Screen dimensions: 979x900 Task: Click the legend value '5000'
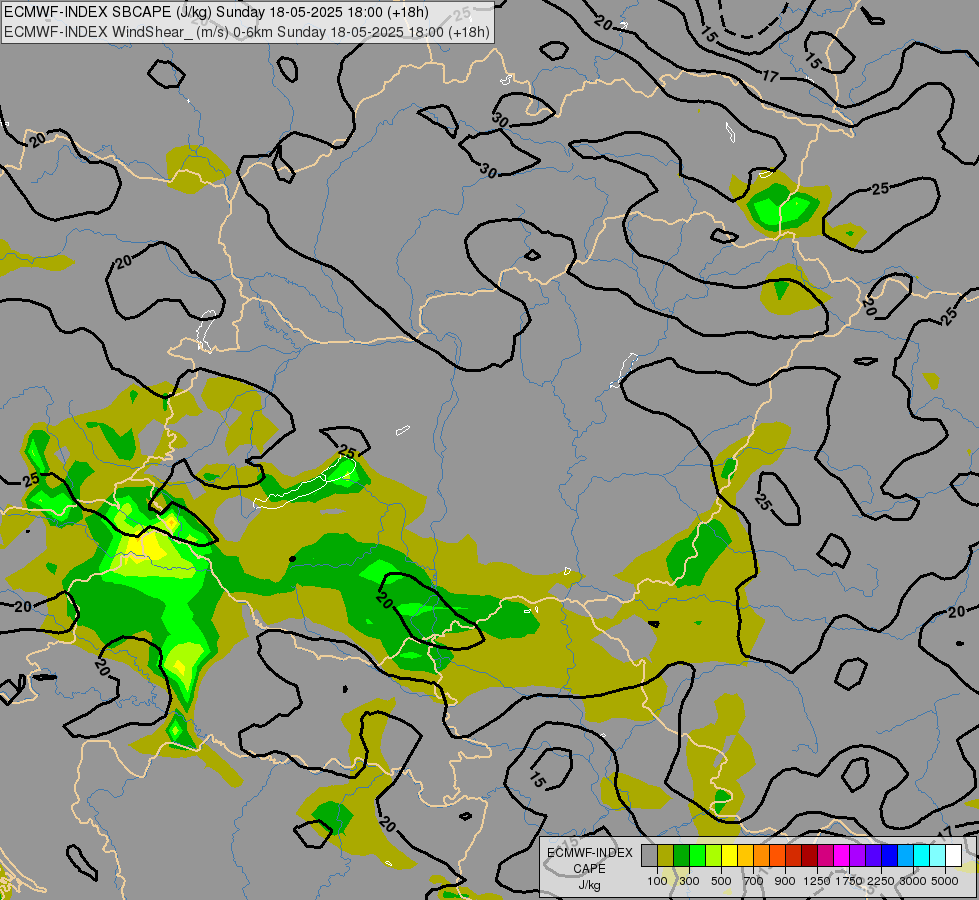click(945, 881)
